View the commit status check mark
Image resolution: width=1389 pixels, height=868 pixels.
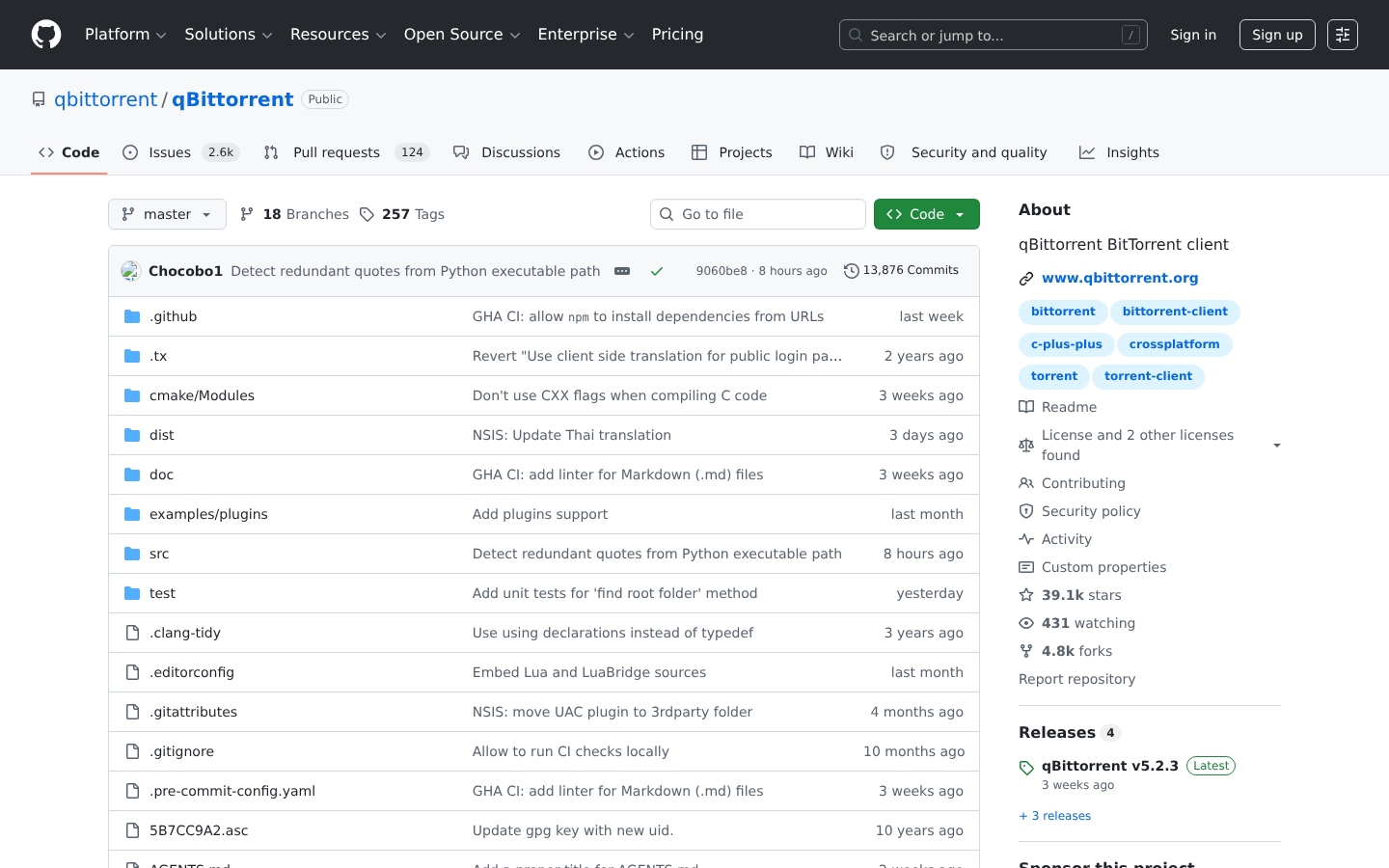(x=657, y=271)
